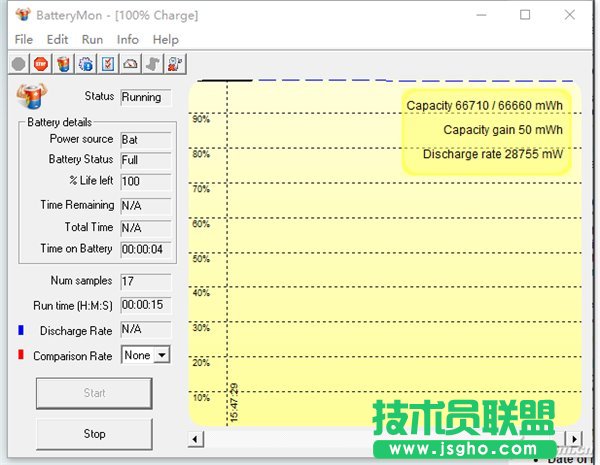Click the yellow capacity info box on chart
The image size is (600, 465).
(486, 130)
